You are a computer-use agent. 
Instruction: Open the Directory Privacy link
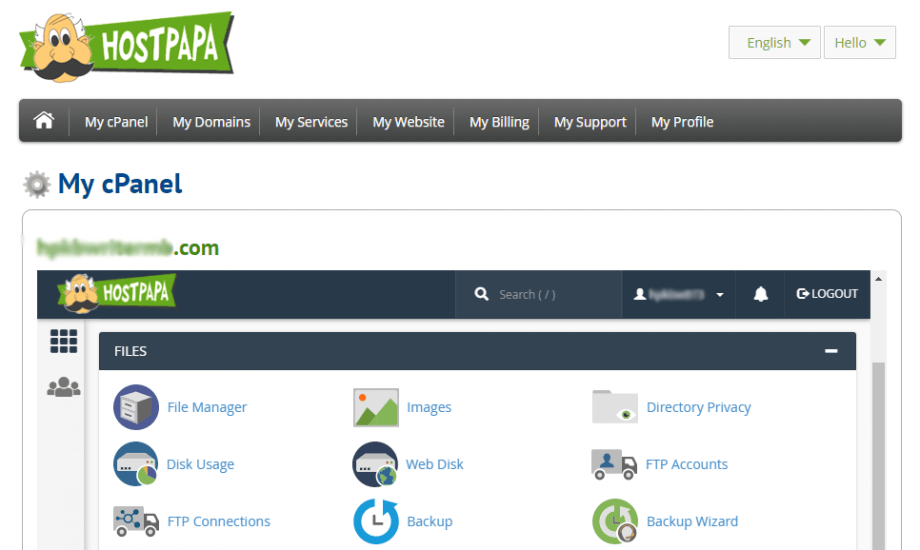(698, 407)
